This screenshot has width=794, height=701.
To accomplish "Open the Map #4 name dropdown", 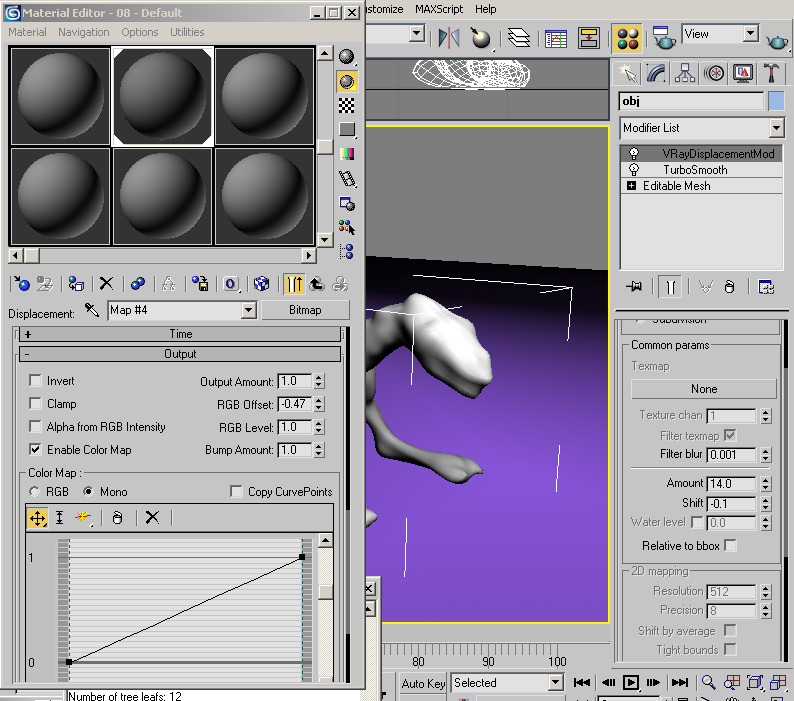I will tap(249, 310).
